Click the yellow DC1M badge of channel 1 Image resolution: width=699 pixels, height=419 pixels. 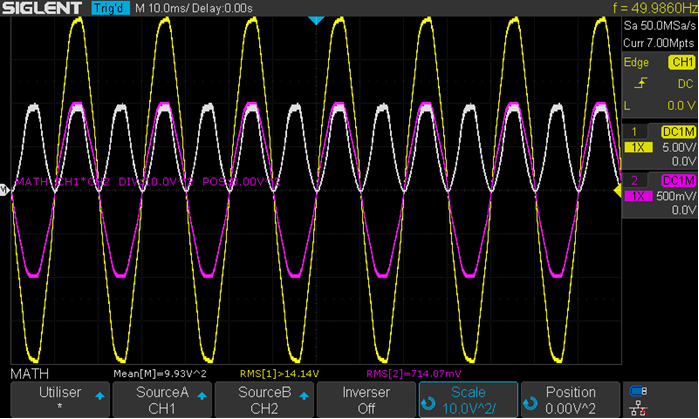pos(678,131)
